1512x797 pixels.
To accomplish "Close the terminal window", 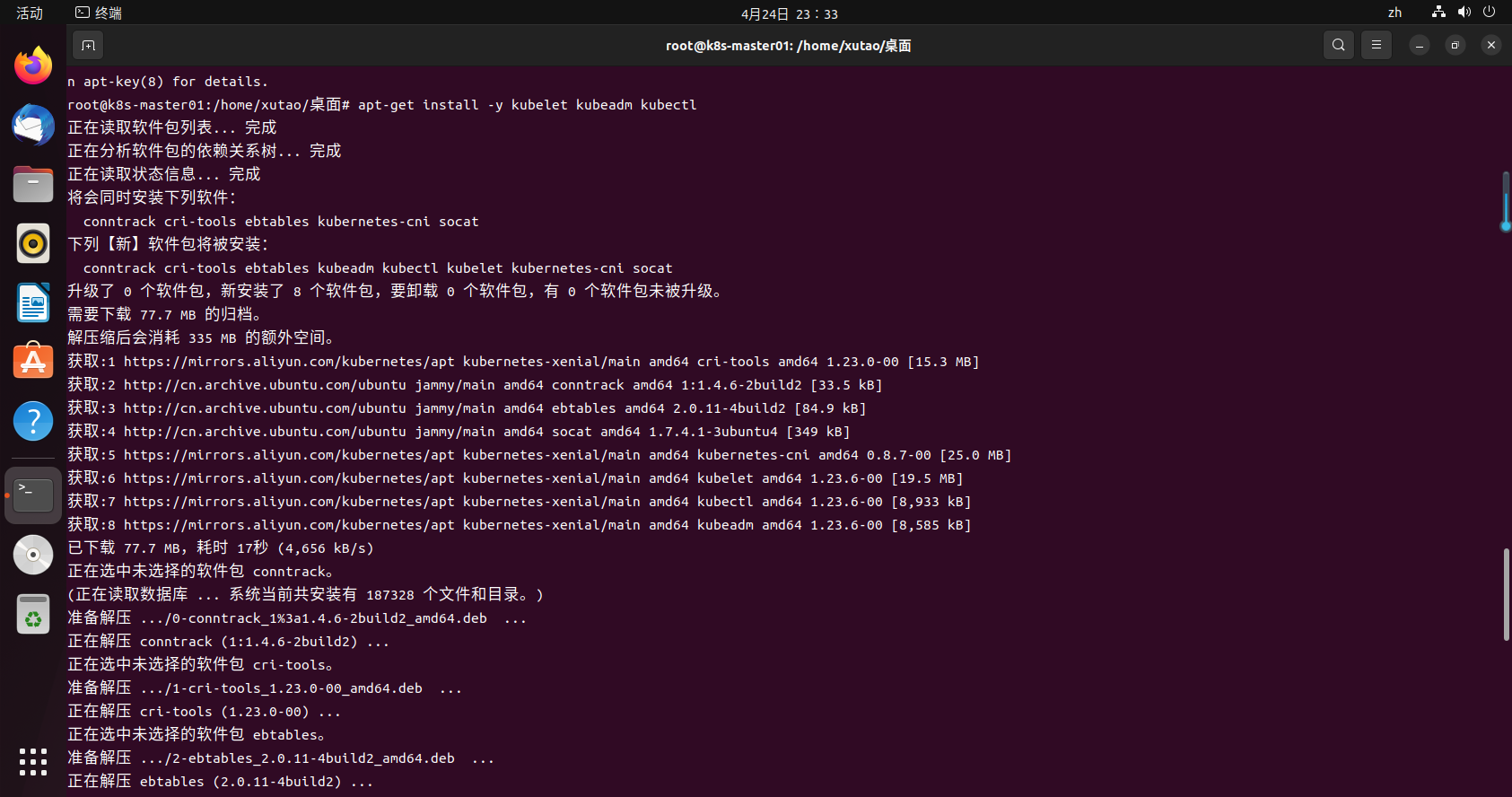I will pyautogui.click(x=1491, y=45).
